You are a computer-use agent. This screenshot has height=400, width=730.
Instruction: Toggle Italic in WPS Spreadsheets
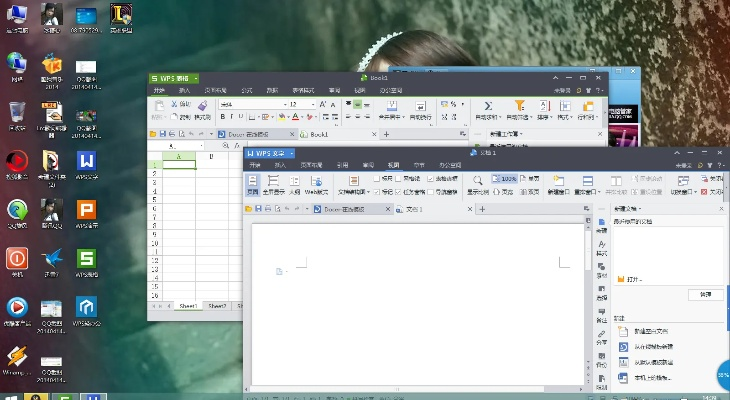pos(232,116)
